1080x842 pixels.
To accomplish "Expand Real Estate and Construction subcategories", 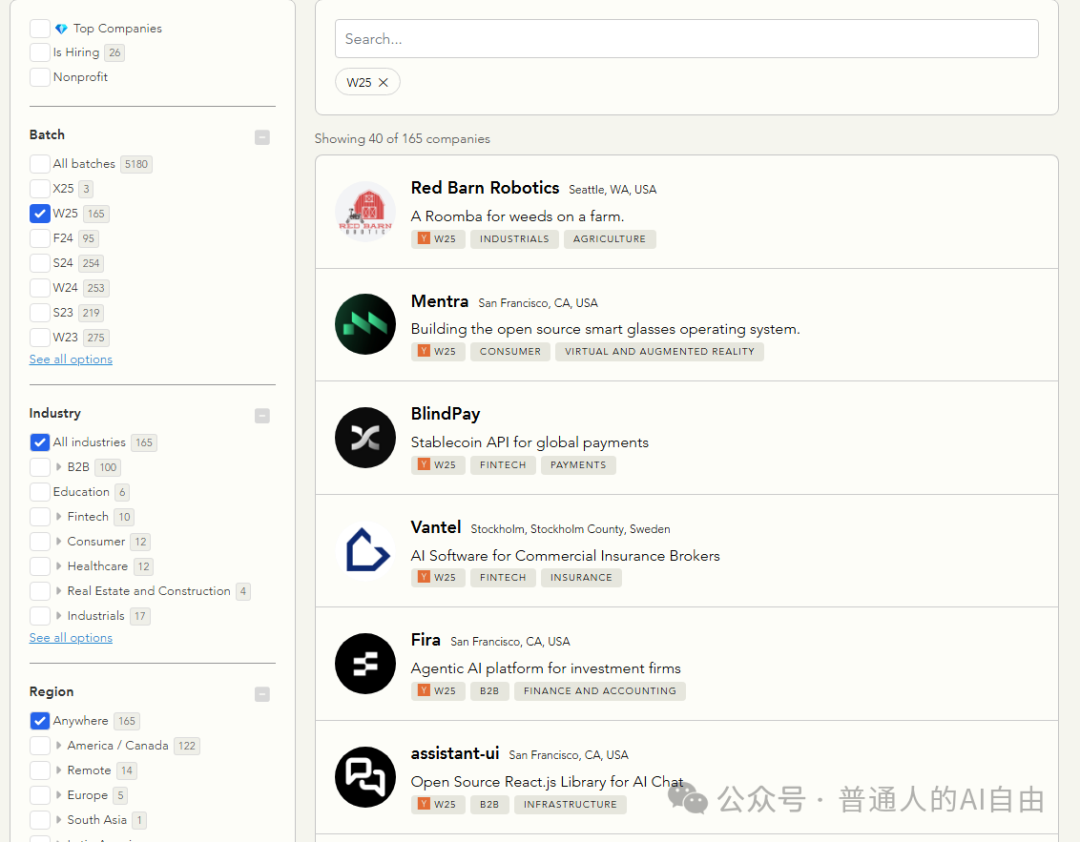I will coord(59,591).
